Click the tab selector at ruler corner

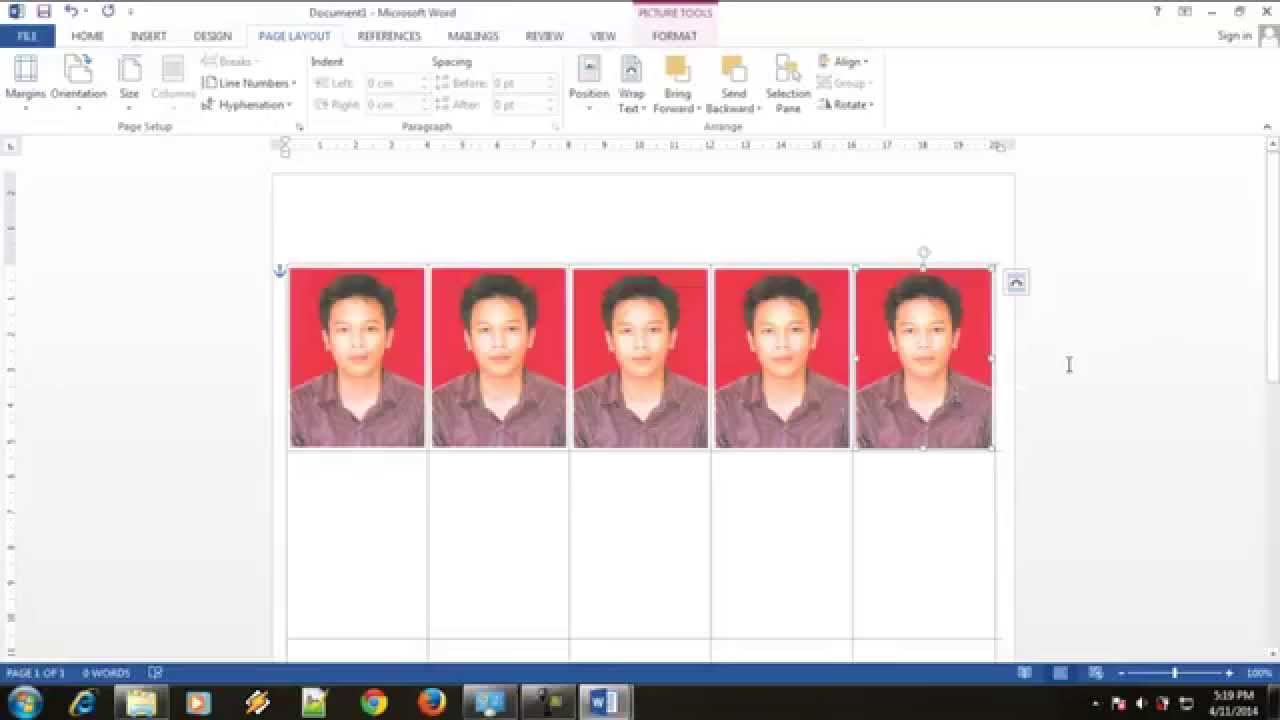coord(10,146)
